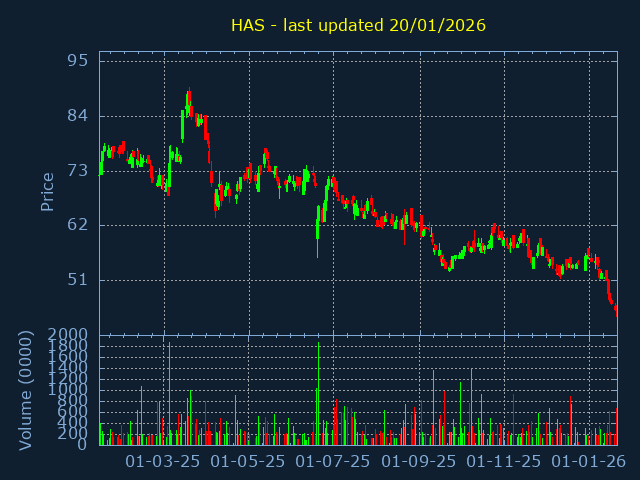The height and width of the screenshot is (480, 640).
Task: Click the chart title 'HAS - last updated 20/01/2026'
Action: pyautogui.click(x=358, y=25)
